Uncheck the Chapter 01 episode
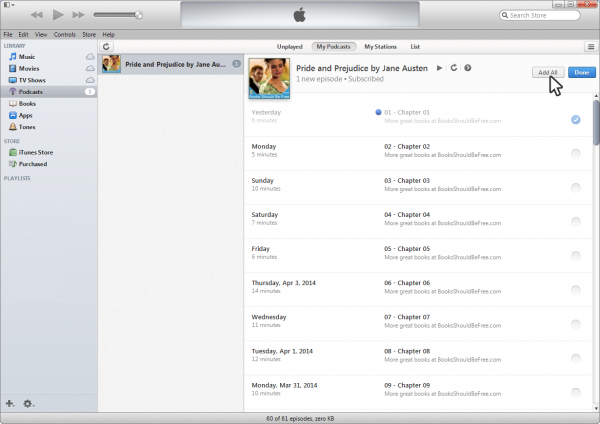The image size is (600, 424). [576, 120]
